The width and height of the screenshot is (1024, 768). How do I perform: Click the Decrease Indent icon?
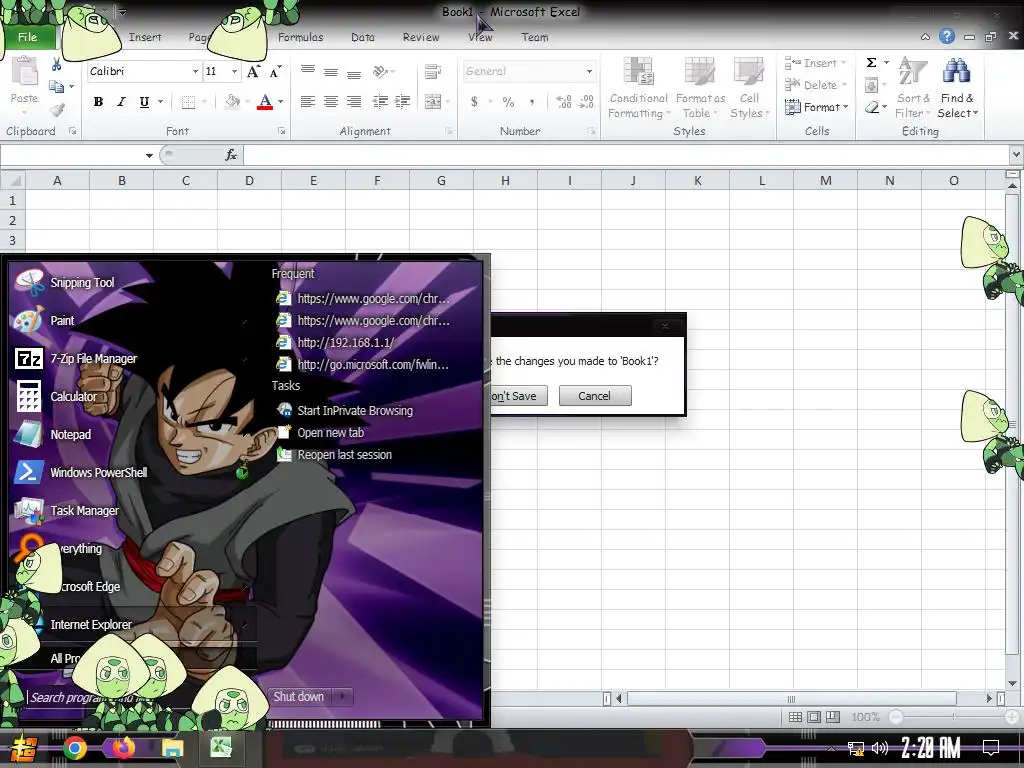point(380,101)
